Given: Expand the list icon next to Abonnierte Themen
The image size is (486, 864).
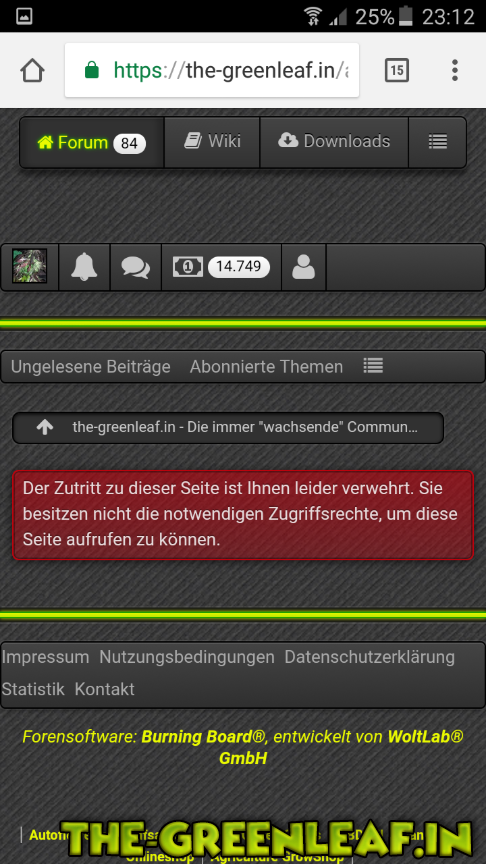Looking at the screenshot, I should [373, 365].
